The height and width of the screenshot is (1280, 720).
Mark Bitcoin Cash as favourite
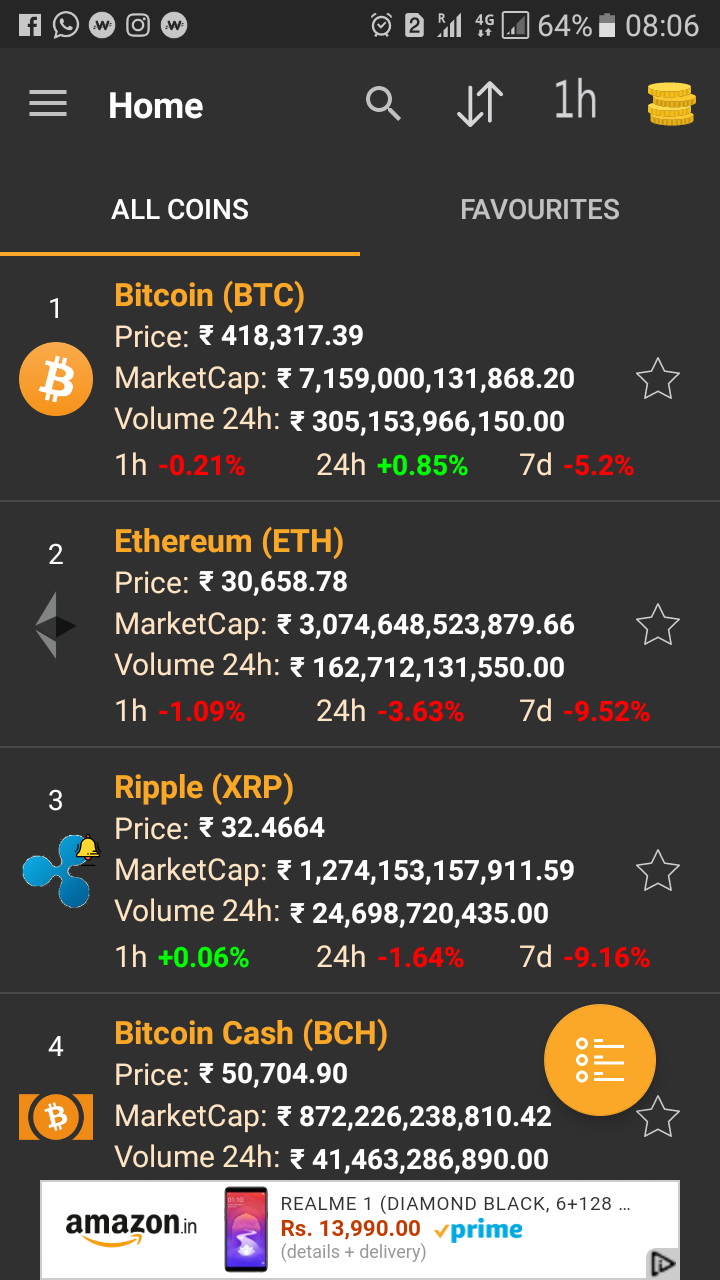click(658, 1116)
